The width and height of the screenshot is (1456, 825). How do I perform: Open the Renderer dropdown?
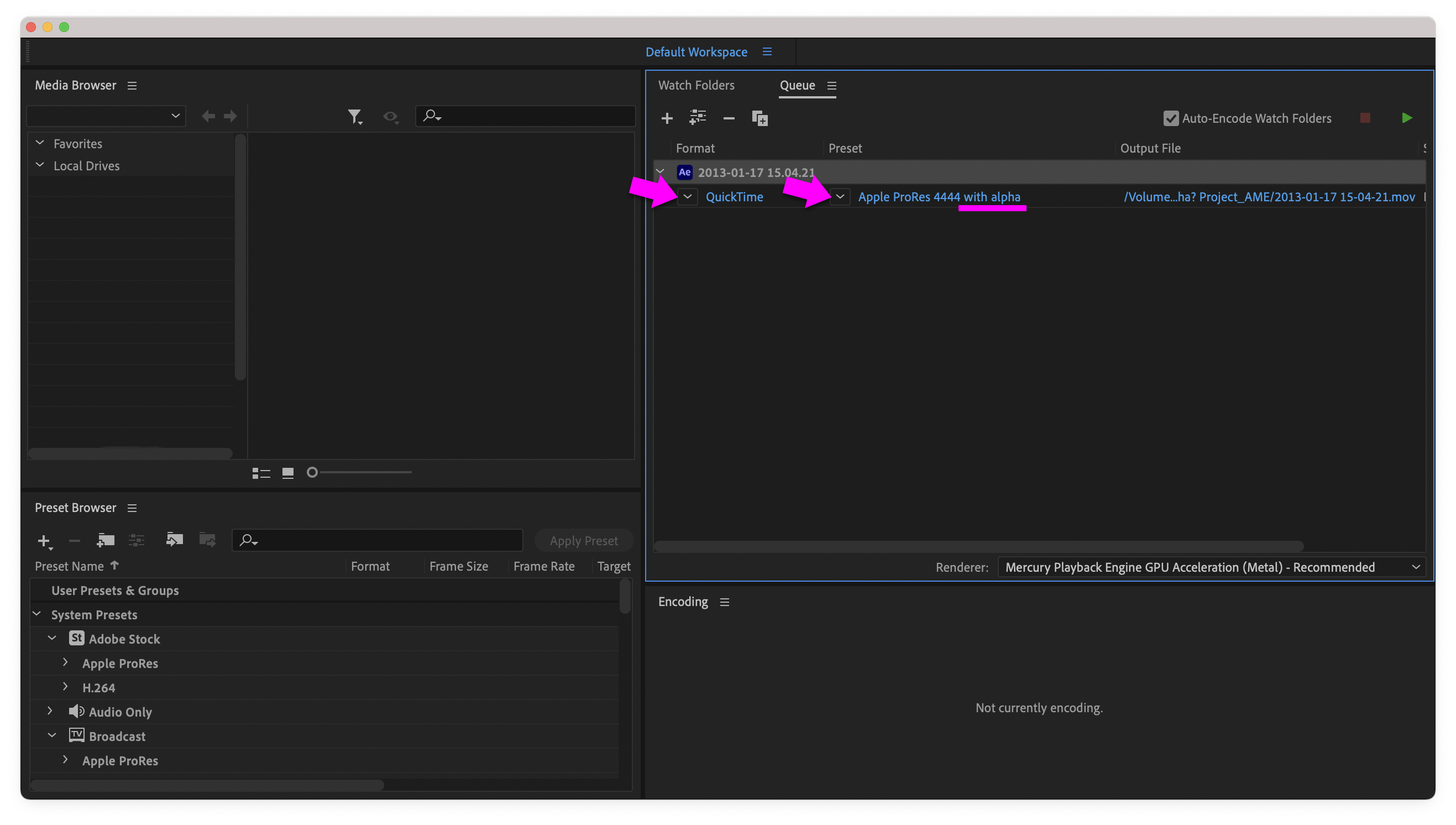(1416, 567)
